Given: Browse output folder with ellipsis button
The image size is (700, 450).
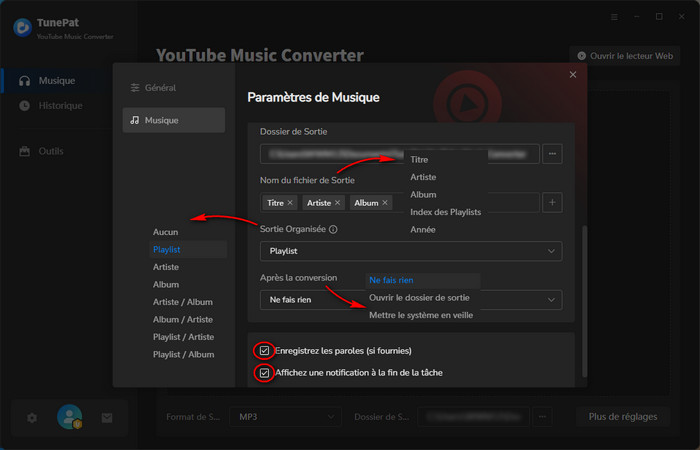Looking at the screenshot, I should click(x=552, y=154).
